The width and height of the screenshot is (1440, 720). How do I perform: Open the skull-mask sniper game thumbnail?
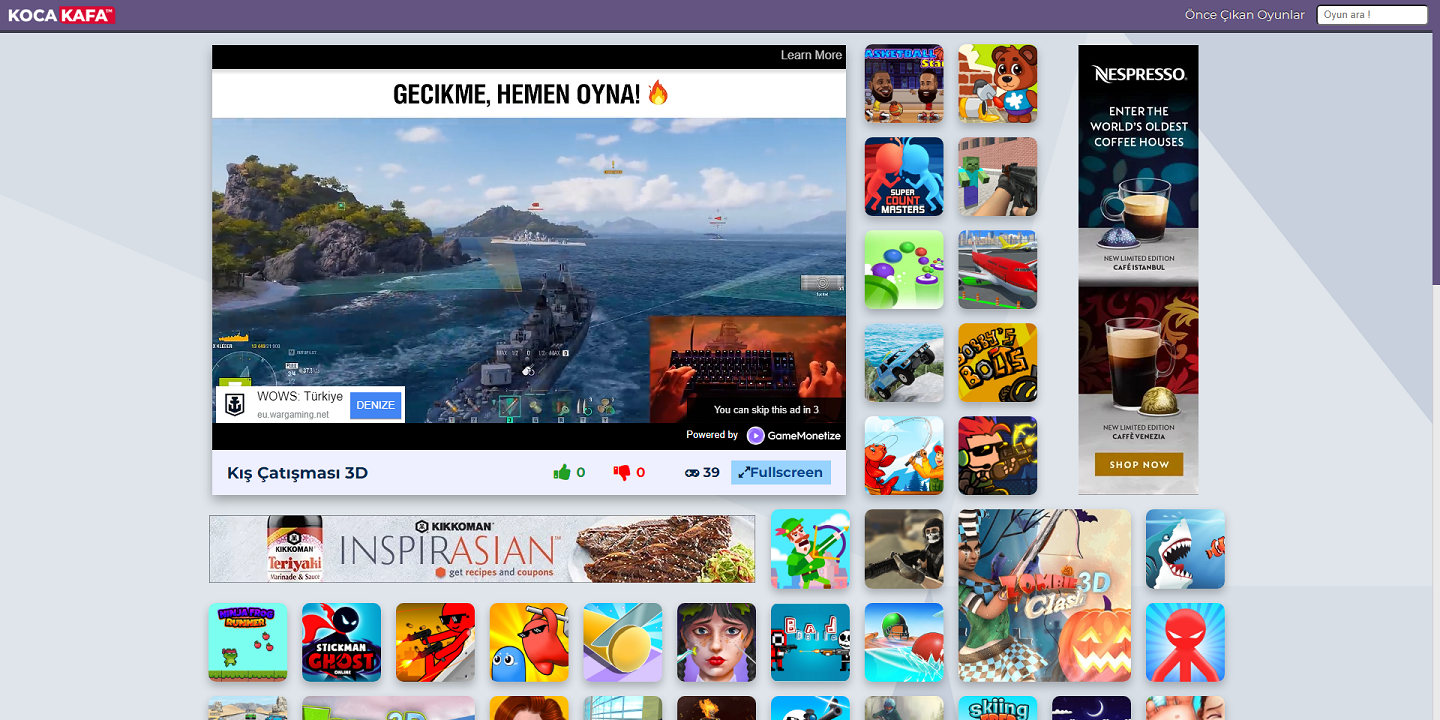click(904, 549)
